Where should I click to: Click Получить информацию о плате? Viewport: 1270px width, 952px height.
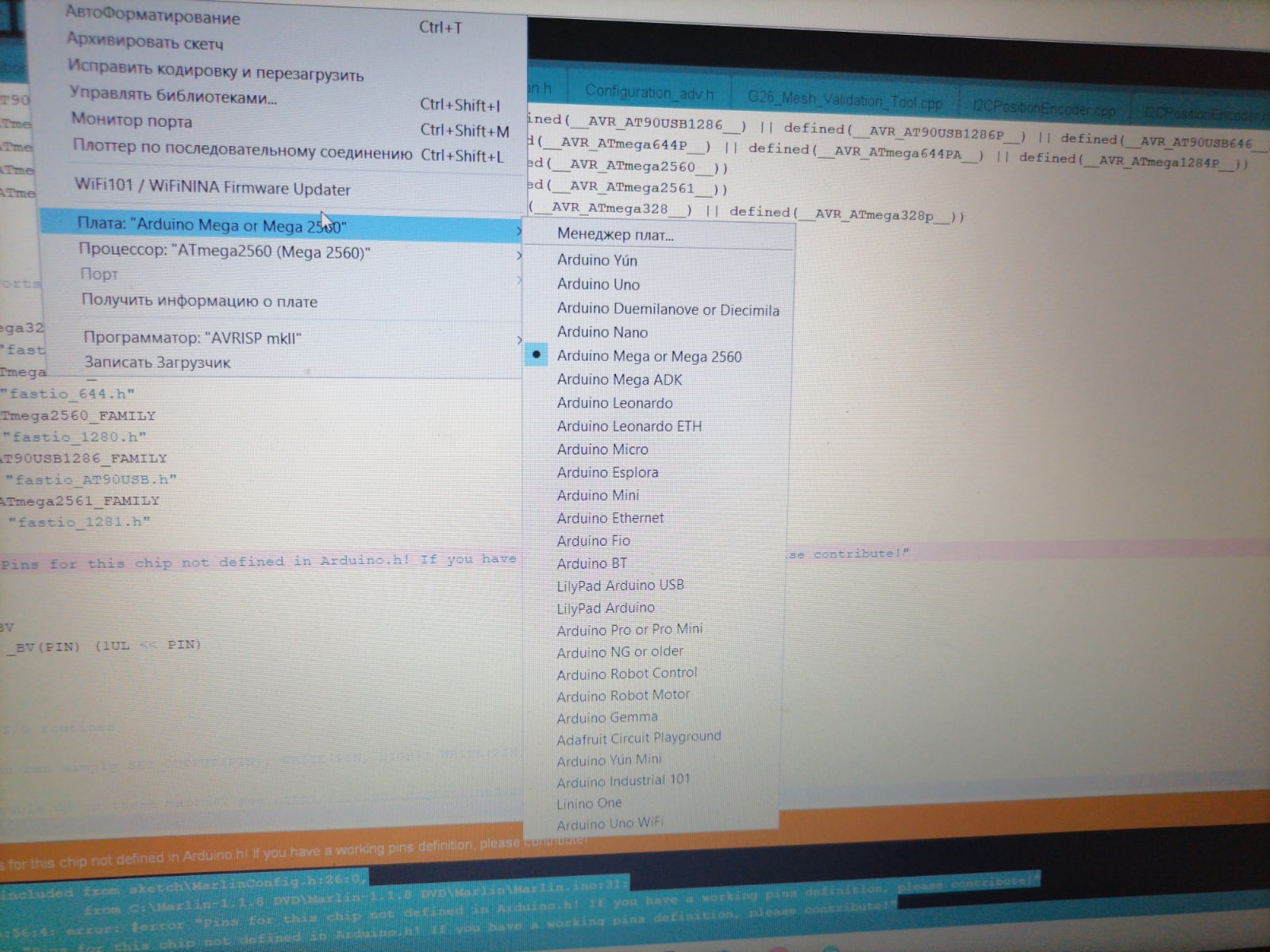point(199,301)
